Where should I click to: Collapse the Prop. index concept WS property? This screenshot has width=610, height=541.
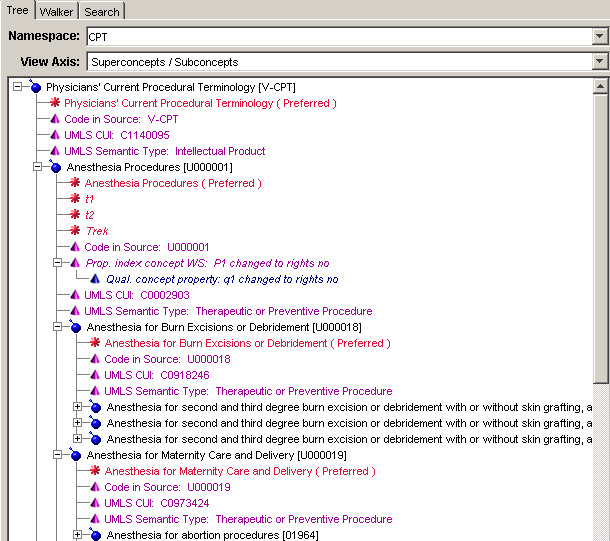coord(57,263)
